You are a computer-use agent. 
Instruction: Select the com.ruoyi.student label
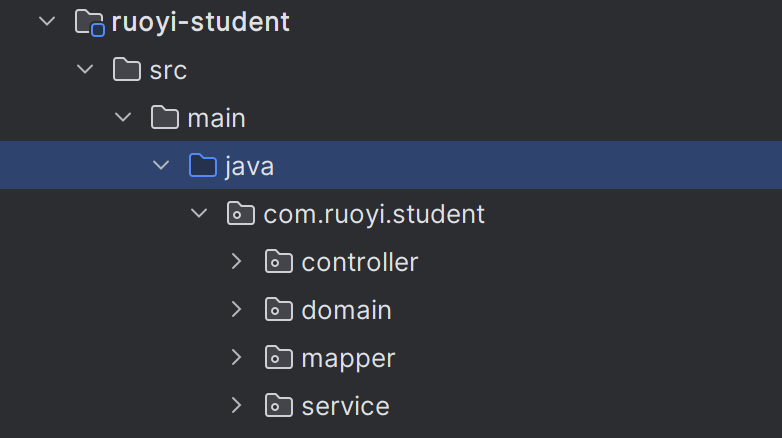tap(374, 214)
